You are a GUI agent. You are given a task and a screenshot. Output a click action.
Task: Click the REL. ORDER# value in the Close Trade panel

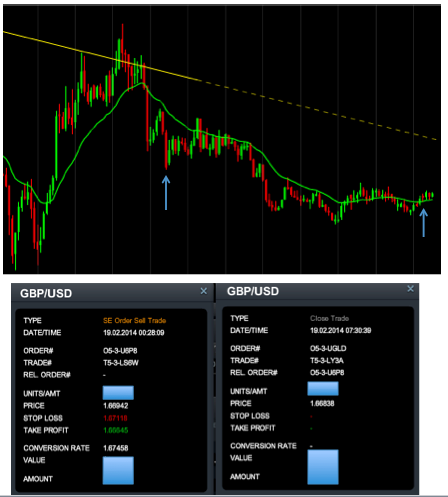327,372
